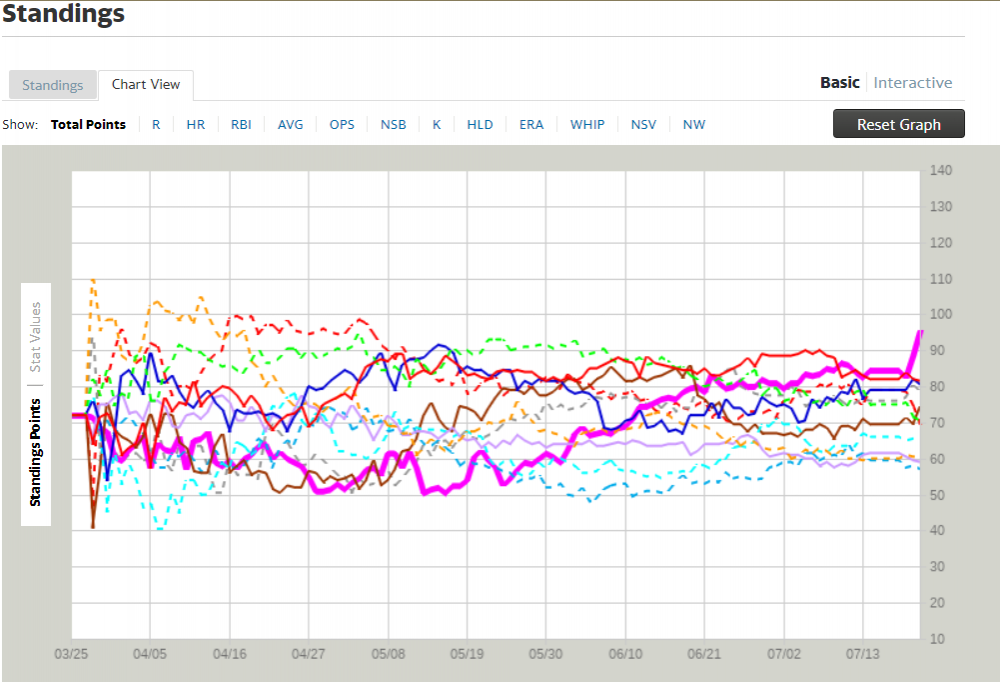Image resolution: width=1000 pixels, height=682 pixels.
Task: Show the NSB stat chart
Action: tap(393, 125)
